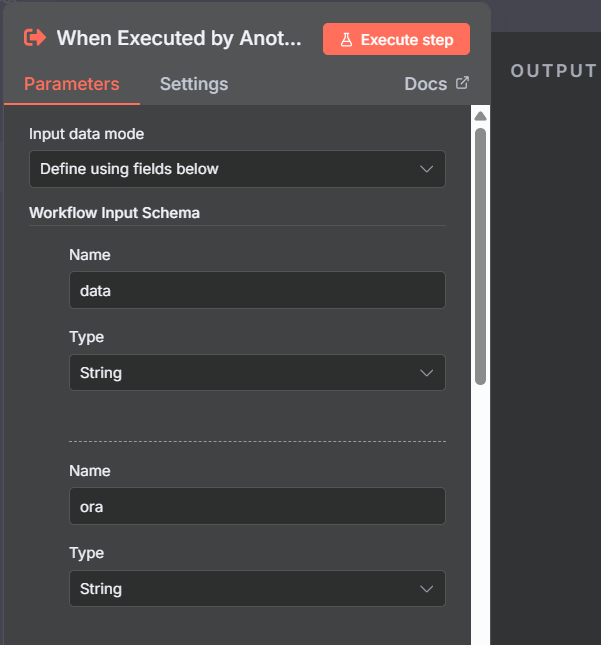Open the Input data mode dropdown
This screenshot has width=601, height=645.
[x=237, y=169]
